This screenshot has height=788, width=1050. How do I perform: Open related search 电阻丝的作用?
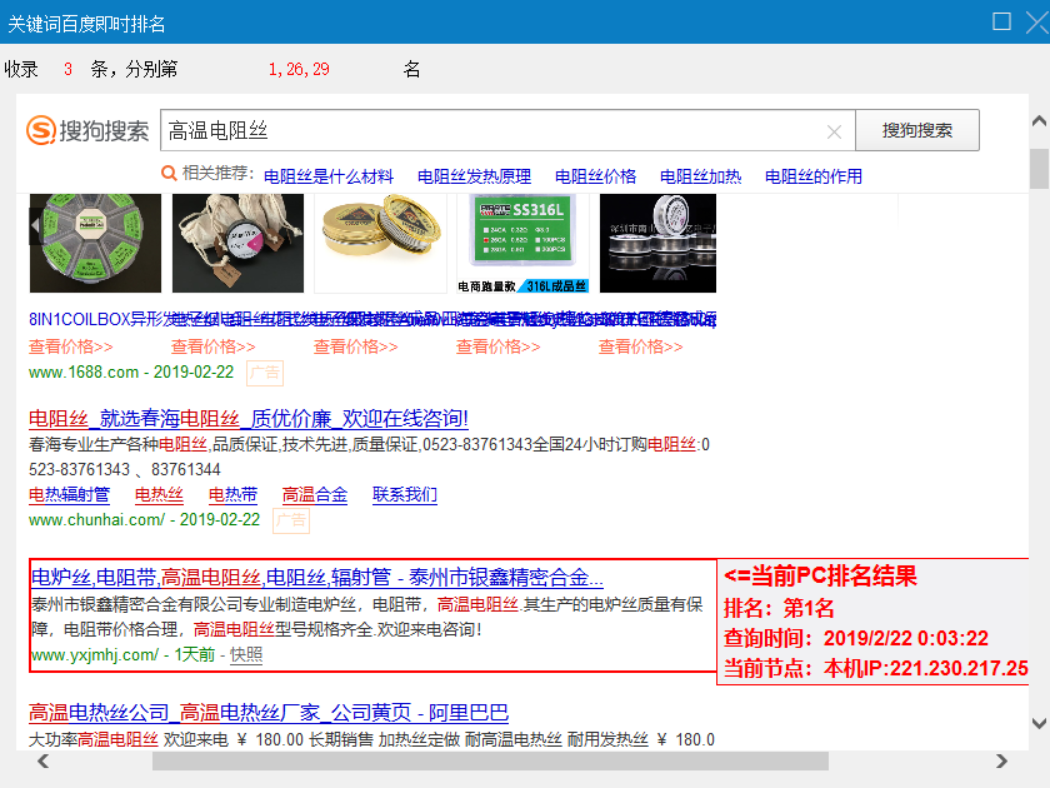[x=813, y=177]
